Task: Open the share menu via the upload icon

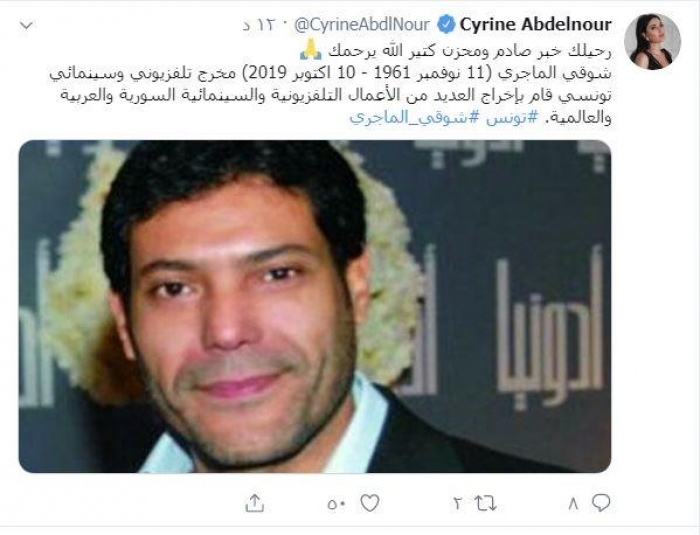Action: coord(255,503)
